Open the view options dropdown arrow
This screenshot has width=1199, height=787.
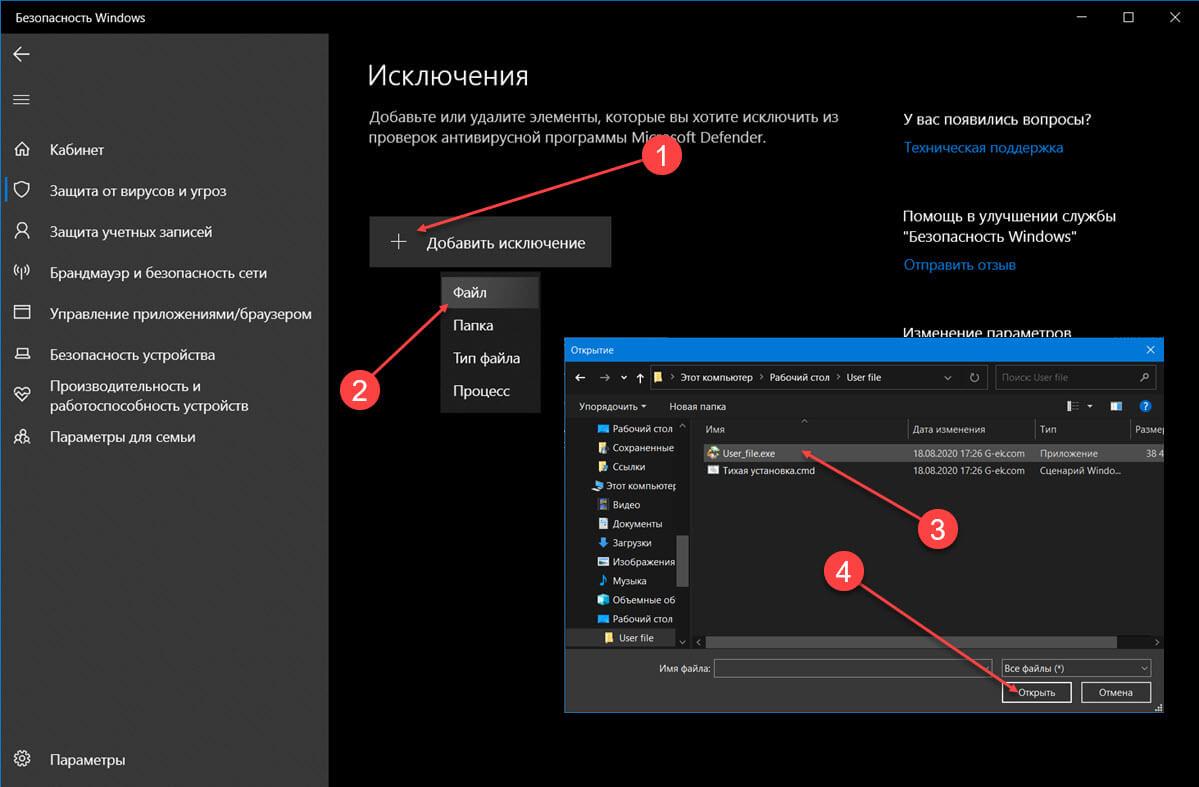point(1090,406)
